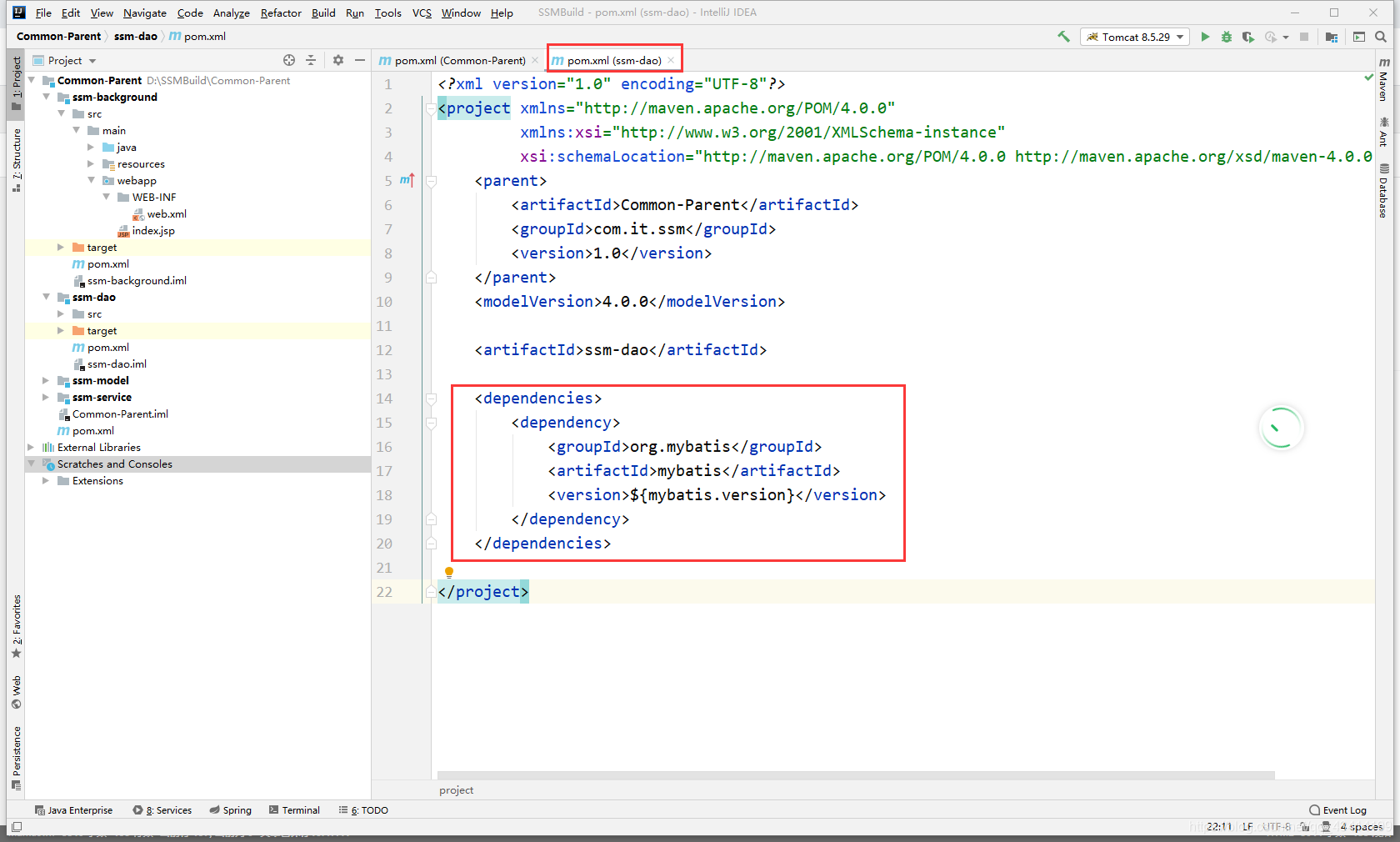Toggle the Java Enterprise tool window
The width and height of the screenshot is (1400, 842).
click(73, 810)
